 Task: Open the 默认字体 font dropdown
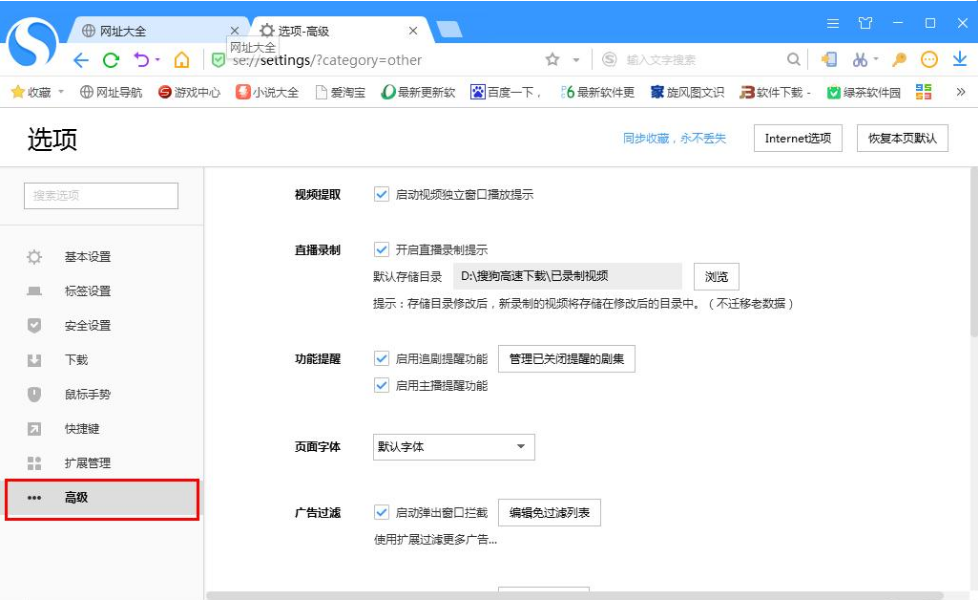click(x=453, y=447)
